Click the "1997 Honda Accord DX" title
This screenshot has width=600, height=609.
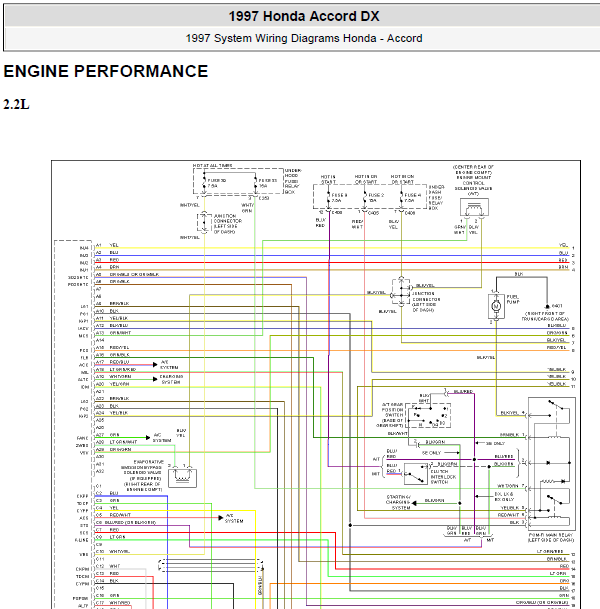pyautogui.click(x=304, y=16)
